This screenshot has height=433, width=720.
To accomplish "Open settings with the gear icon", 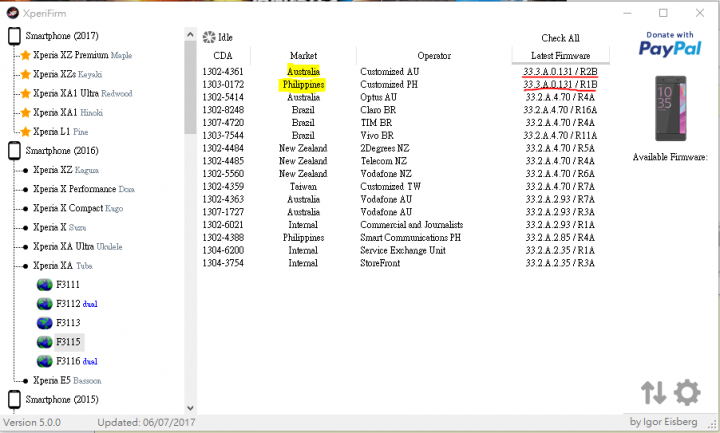I will click(687, 393).
